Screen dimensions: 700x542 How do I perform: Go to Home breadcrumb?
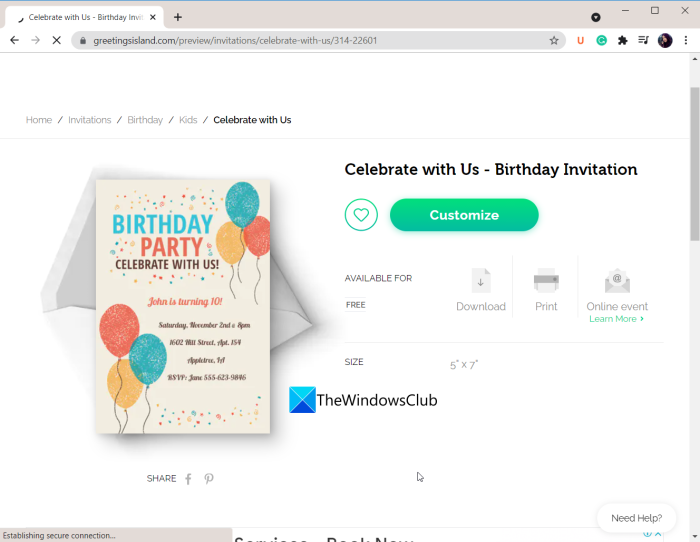coord(39,120)
